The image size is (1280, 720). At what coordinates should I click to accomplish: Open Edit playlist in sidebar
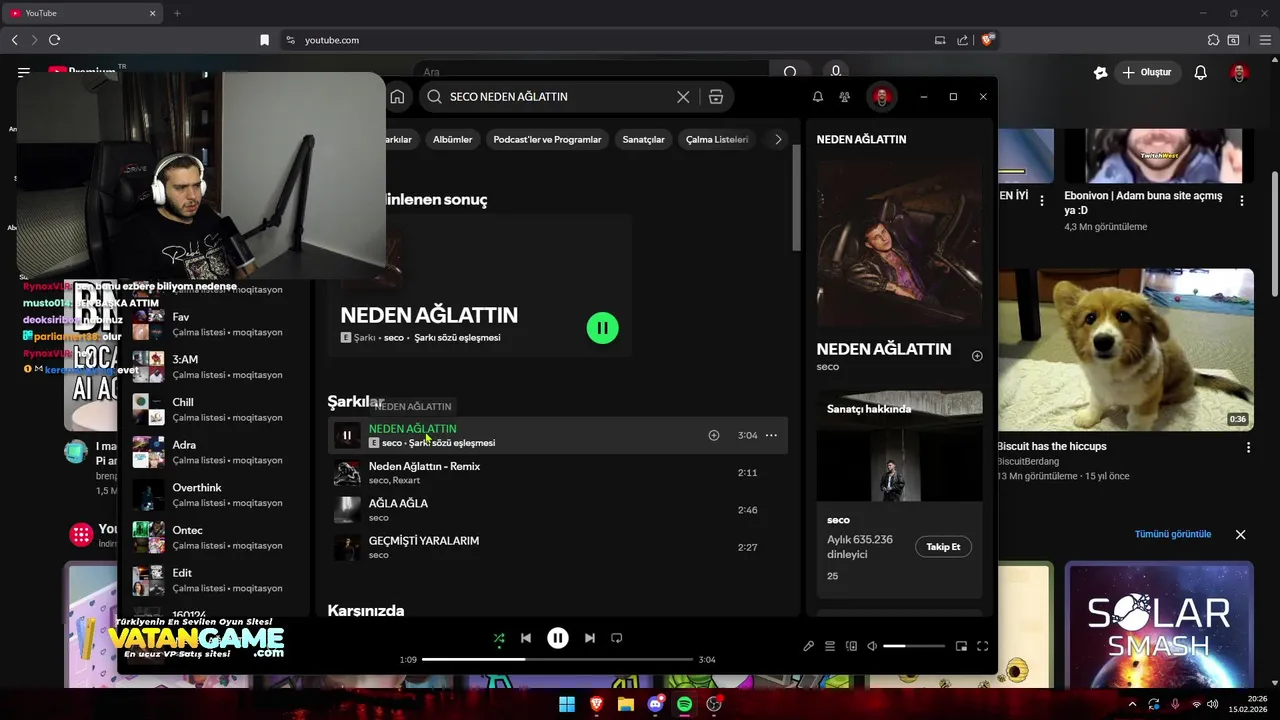click(x=215, y=580)
